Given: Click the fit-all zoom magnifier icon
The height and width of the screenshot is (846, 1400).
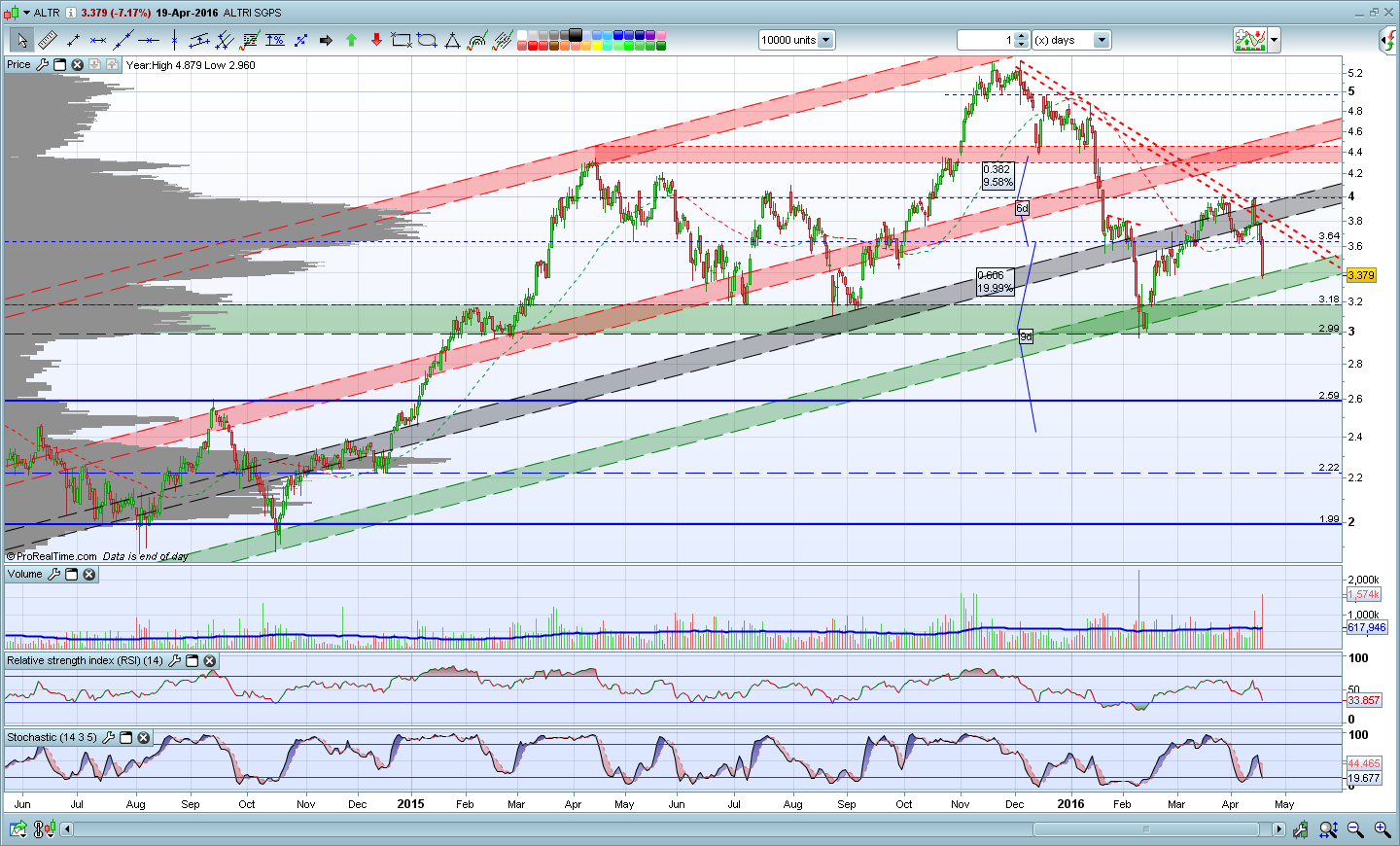Looking at the screenshot, I should [1328, 829].
